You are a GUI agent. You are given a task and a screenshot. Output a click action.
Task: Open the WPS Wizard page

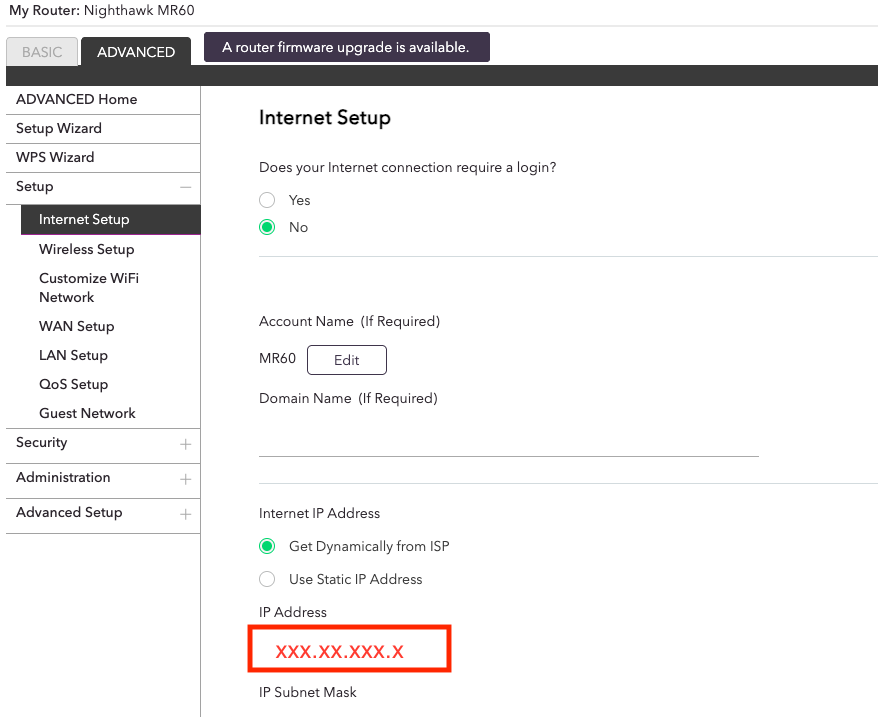click(x=55, y=158)
